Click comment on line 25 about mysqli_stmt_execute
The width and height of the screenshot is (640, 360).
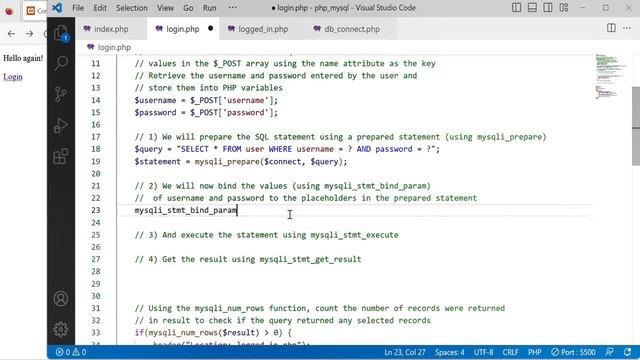tap(267, 235)
